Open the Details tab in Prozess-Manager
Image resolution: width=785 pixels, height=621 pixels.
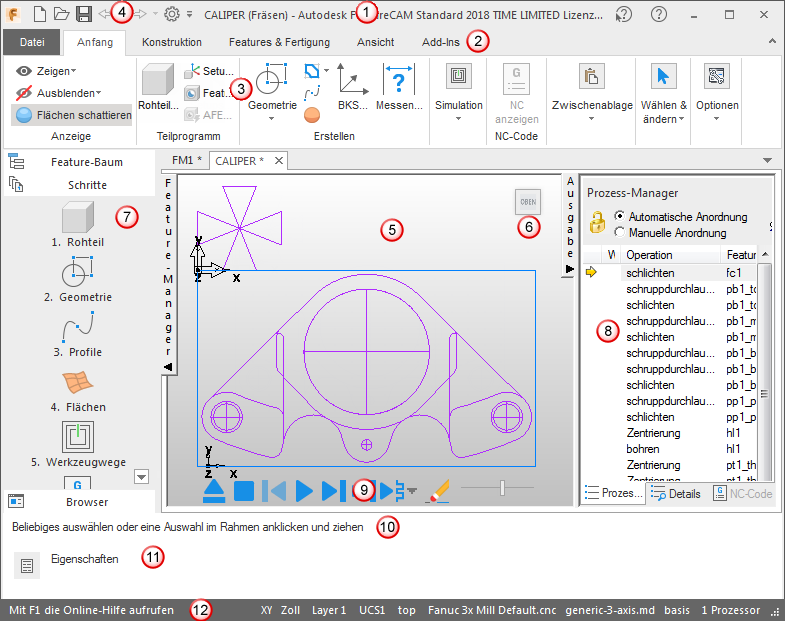click(676, 493)
